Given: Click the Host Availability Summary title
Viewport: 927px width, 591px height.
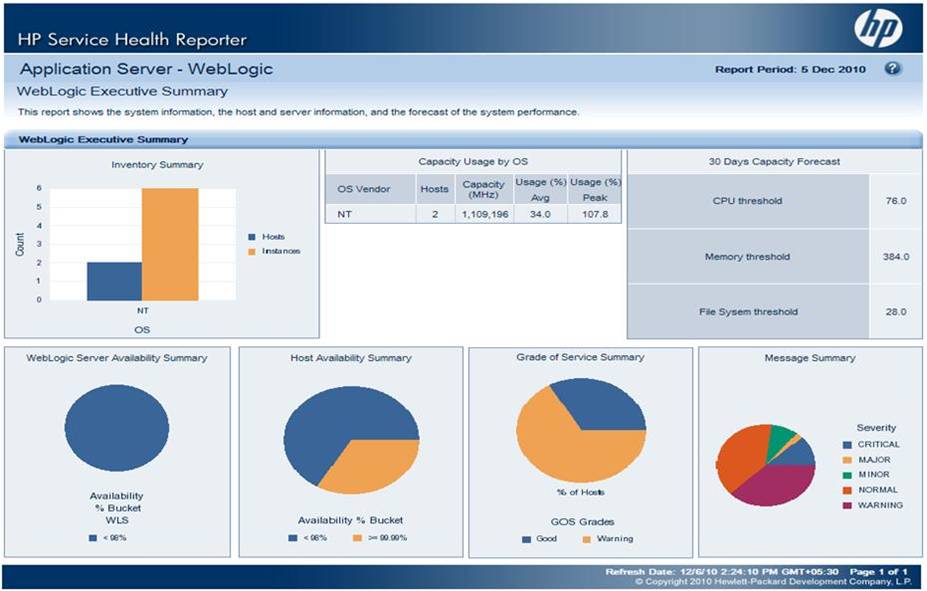Looking at the screenshot, I should click(x=351, y=358).
